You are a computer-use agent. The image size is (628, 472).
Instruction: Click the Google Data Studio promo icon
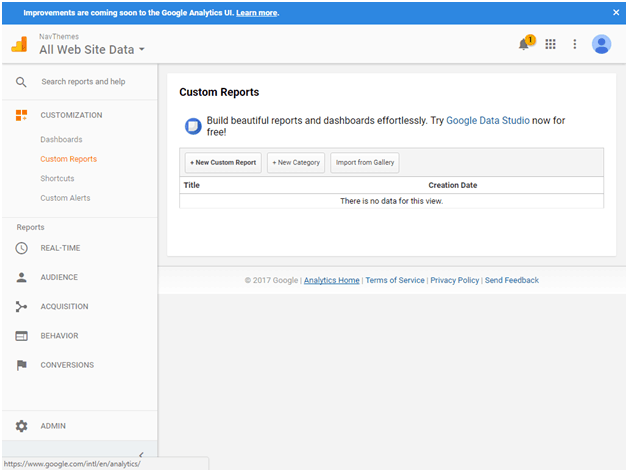pos(193,126)
